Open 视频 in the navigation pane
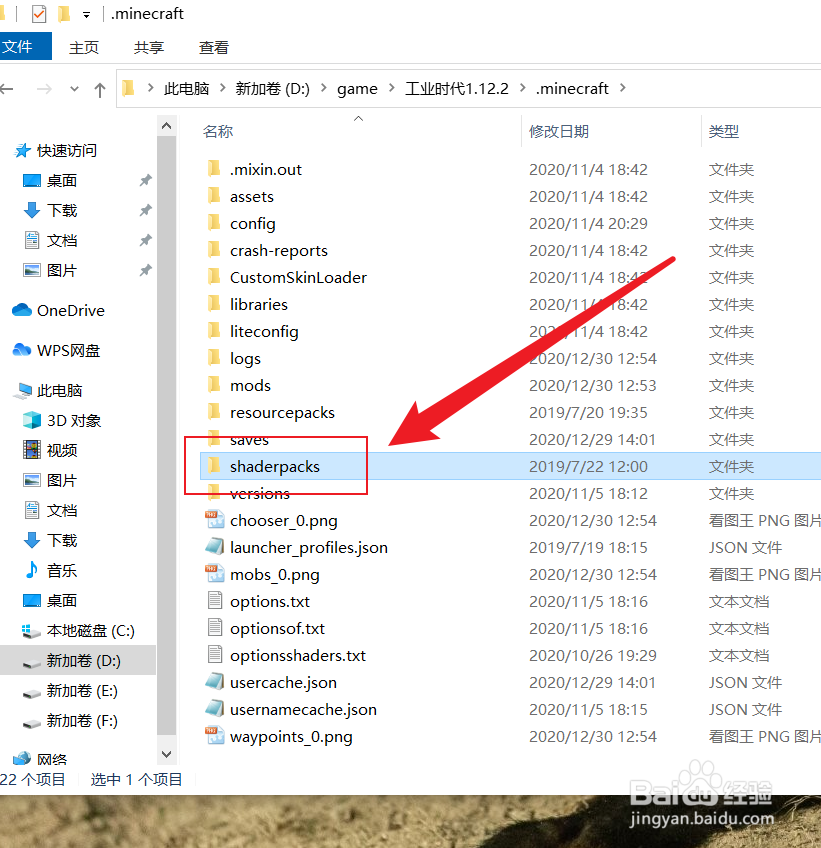The height and width of the screenshot is (848, 821). (x=62, y=450)
